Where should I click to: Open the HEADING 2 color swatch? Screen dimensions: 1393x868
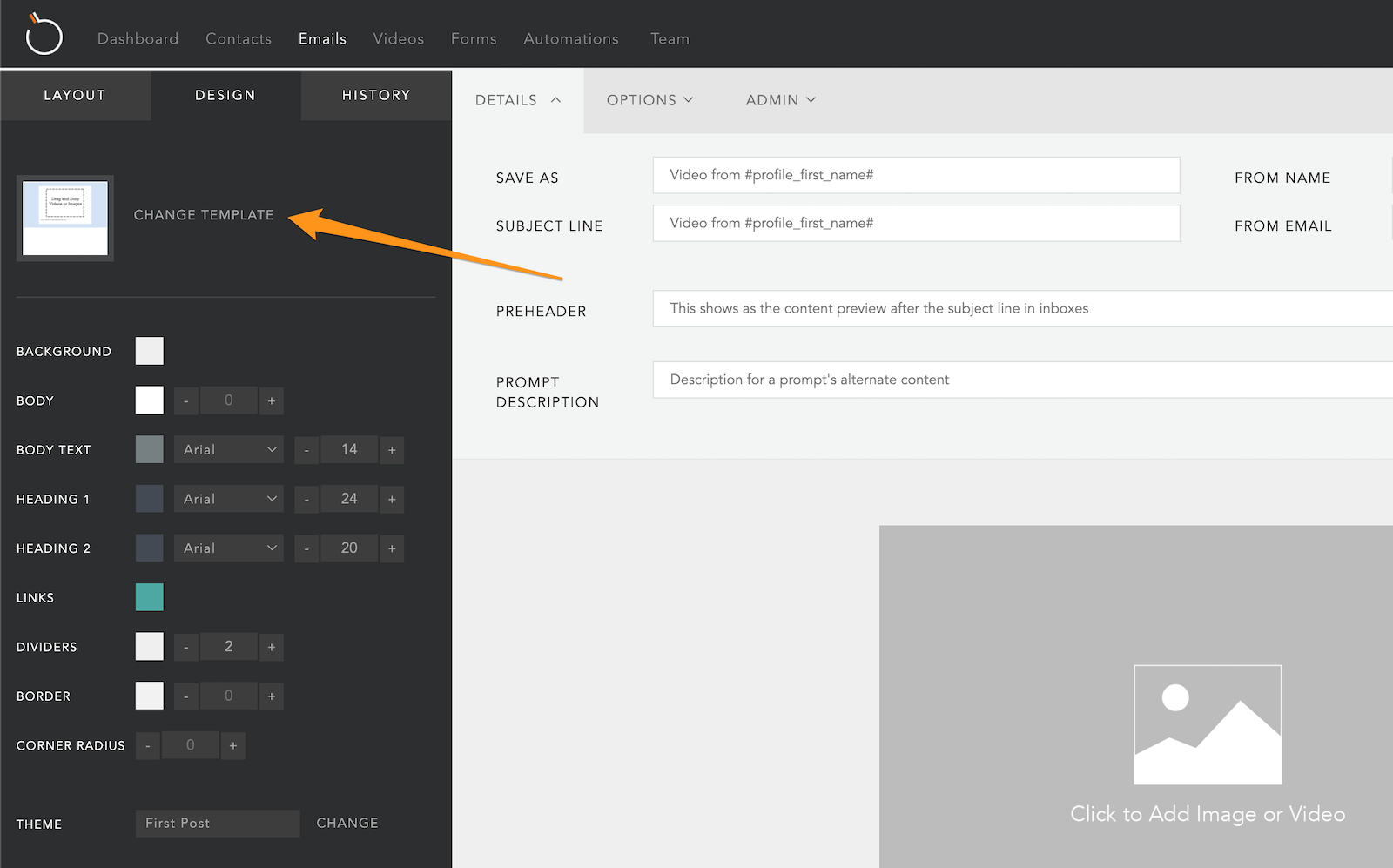click(150, 548)
